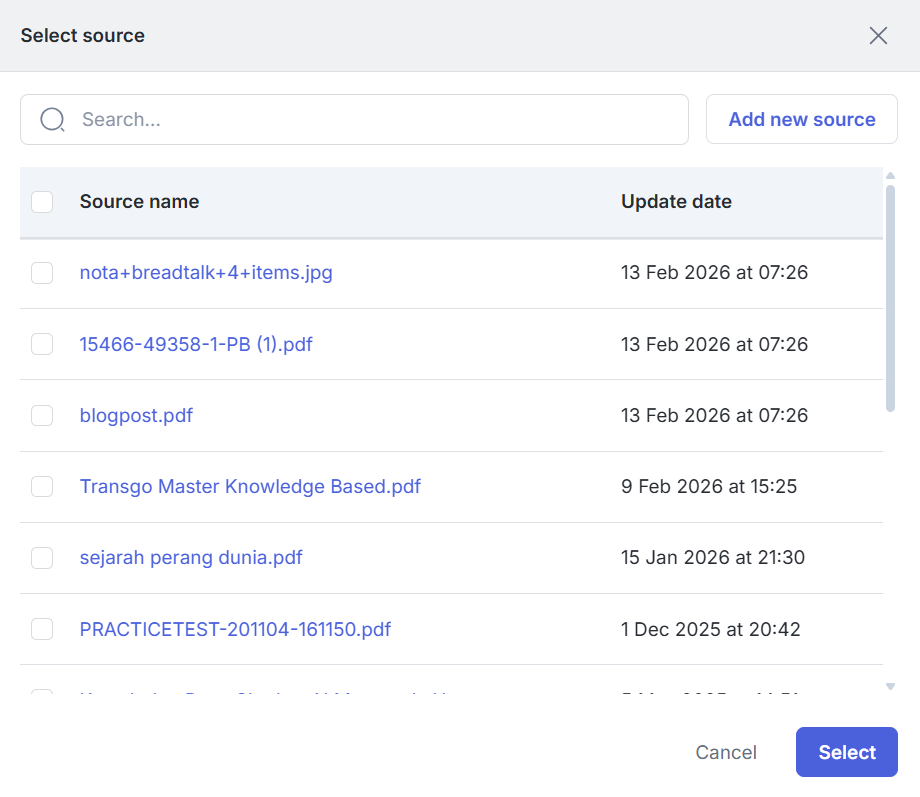Viewport: 920px width, 797px height.
Task: Check the nota+breadtalk+4+items.jpg checkbox
Action: pos(42,273)
